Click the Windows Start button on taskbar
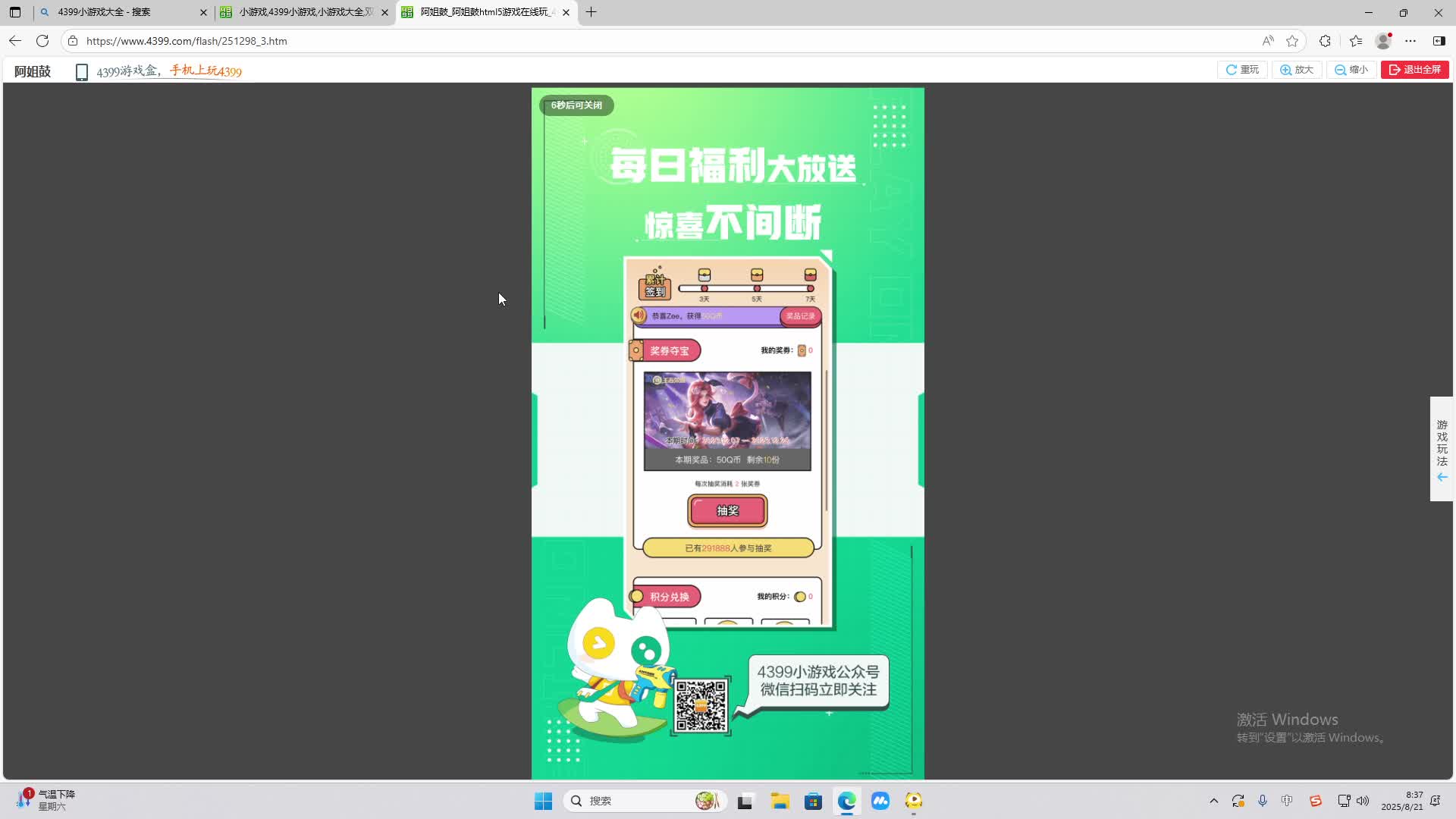The image size is (1456, 819). tap(542, 800)
